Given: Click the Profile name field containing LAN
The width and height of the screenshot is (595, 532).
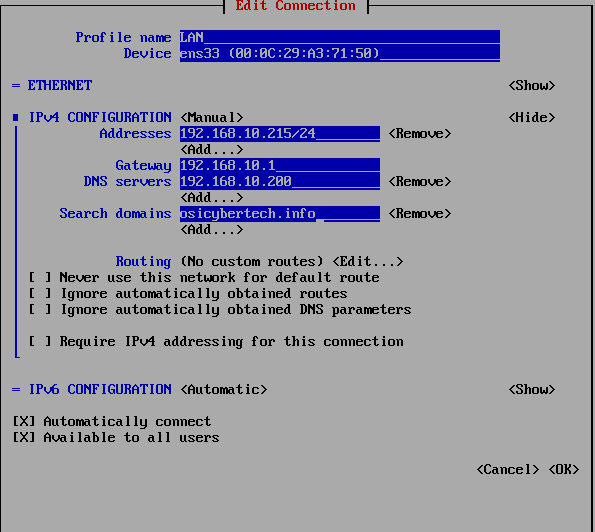Looking at the screenshot, I should point(340,37).
